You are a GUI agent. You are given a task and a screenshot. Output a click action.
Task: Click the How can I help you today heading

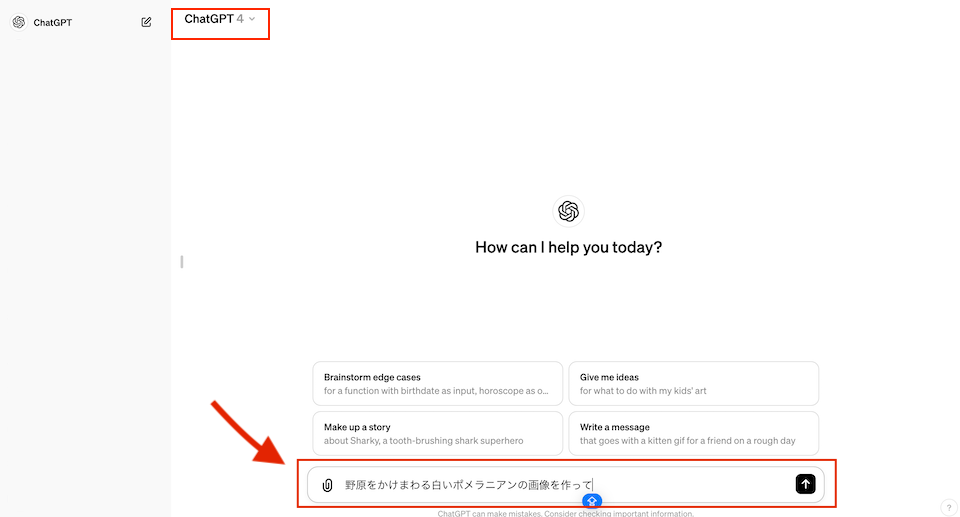click(x=568, y=247)
